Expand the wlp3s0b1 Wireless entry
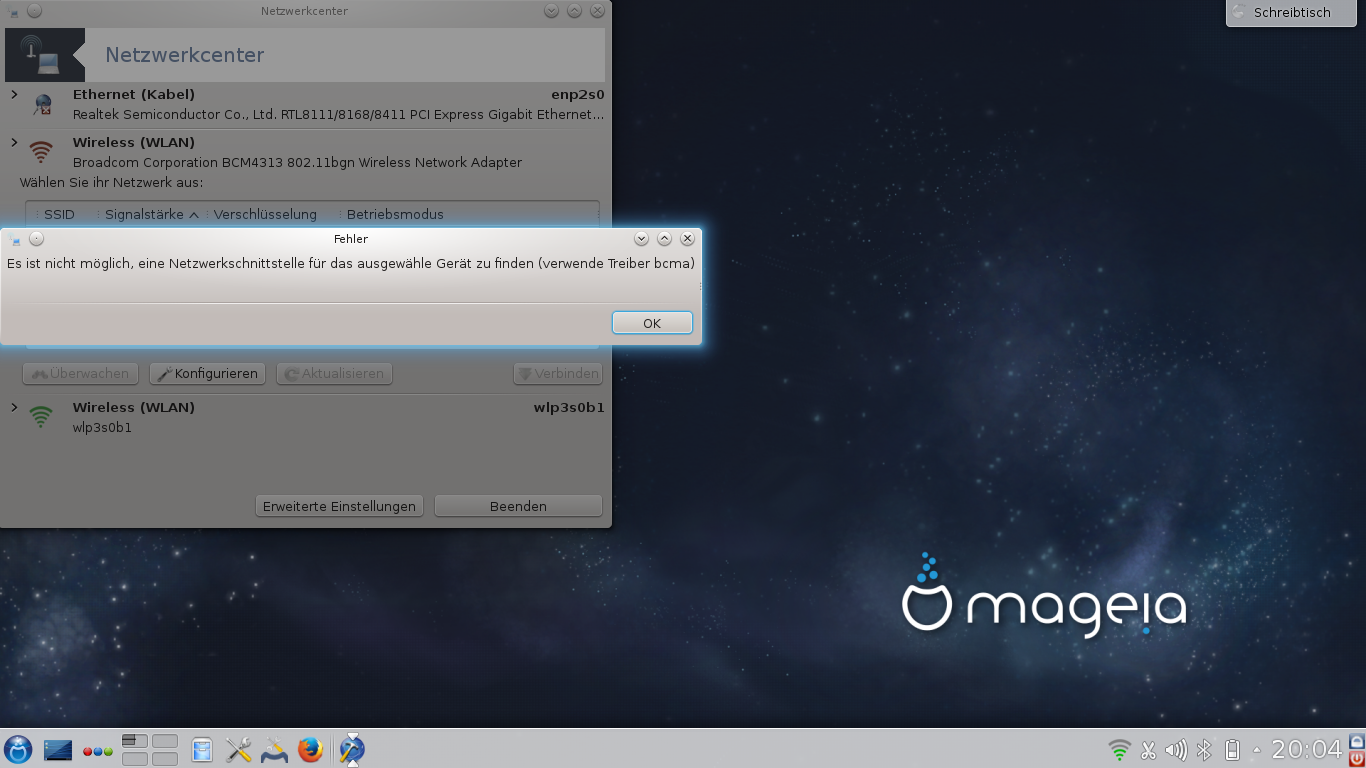This screenshot has width=1366, height=768. [x=14, y=408]
